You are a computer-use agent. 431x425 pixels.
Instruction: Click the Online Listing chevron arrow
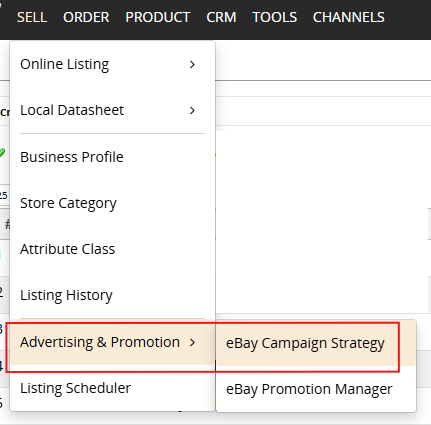point(192,65)
